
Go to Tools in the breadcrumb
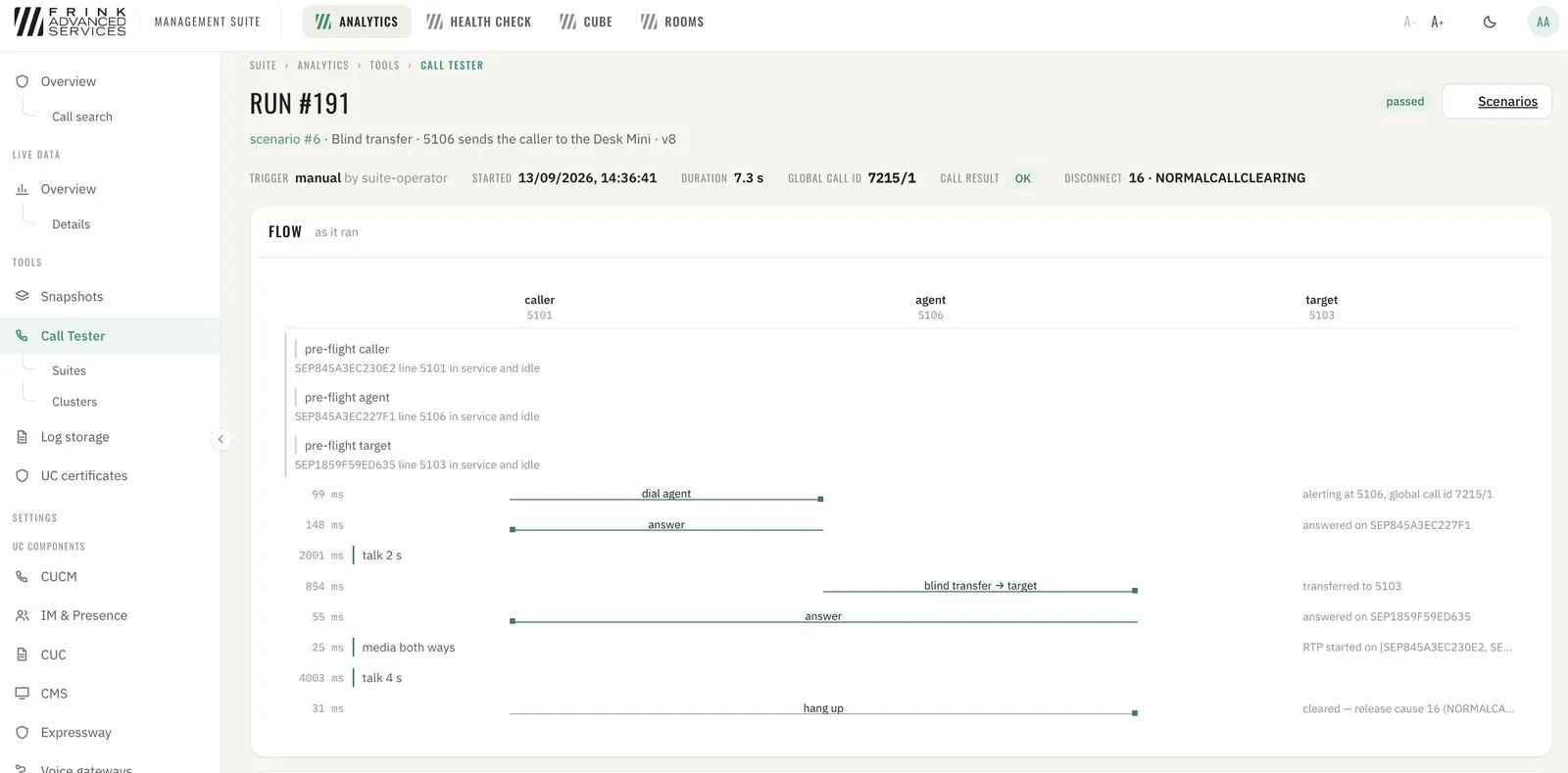(384, 66)
